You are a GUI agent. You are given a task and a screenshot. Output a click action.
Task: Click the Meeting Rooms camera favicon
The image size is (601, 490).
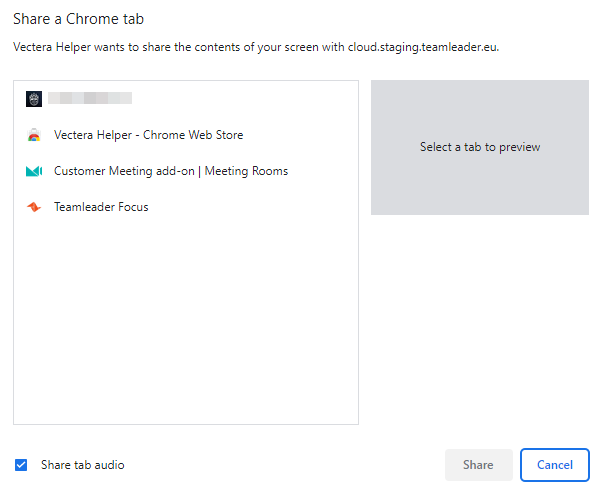pos(34,171)
